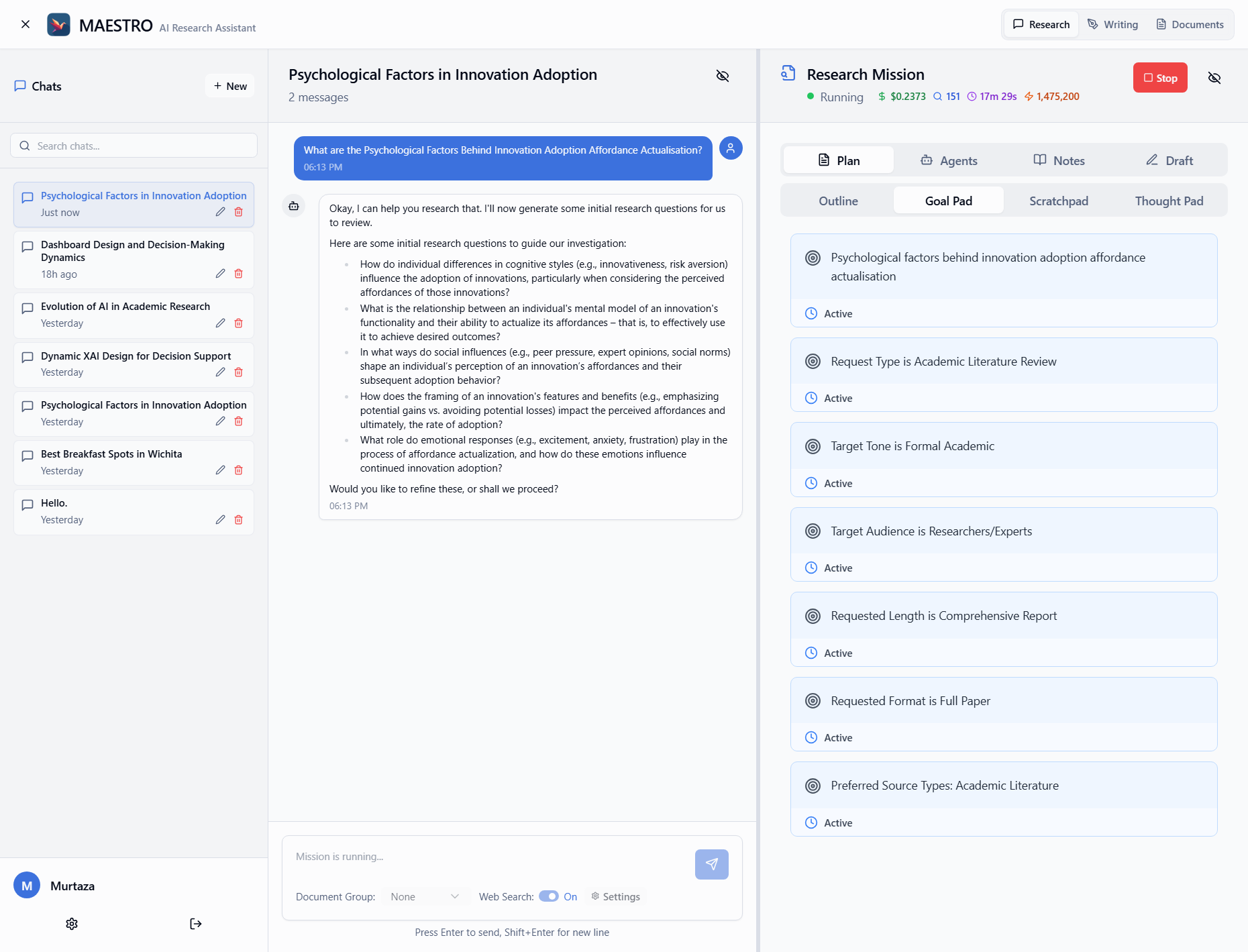1248x952 pixels.
Task: Click the 151 searches count stat
Action: pyautogui.click(x=947, y=97)
